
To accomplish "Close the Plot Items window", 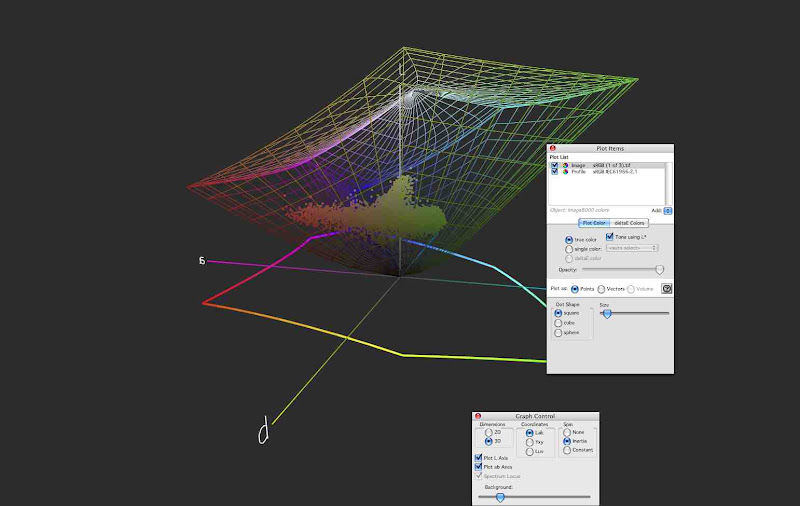I will [x=553, y=148].
